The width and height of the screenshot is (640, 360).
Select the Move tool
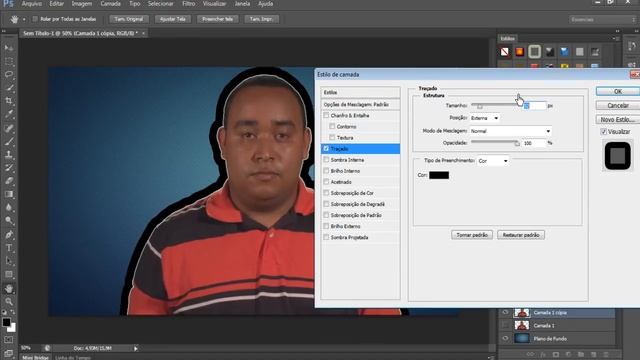[9, 48]
